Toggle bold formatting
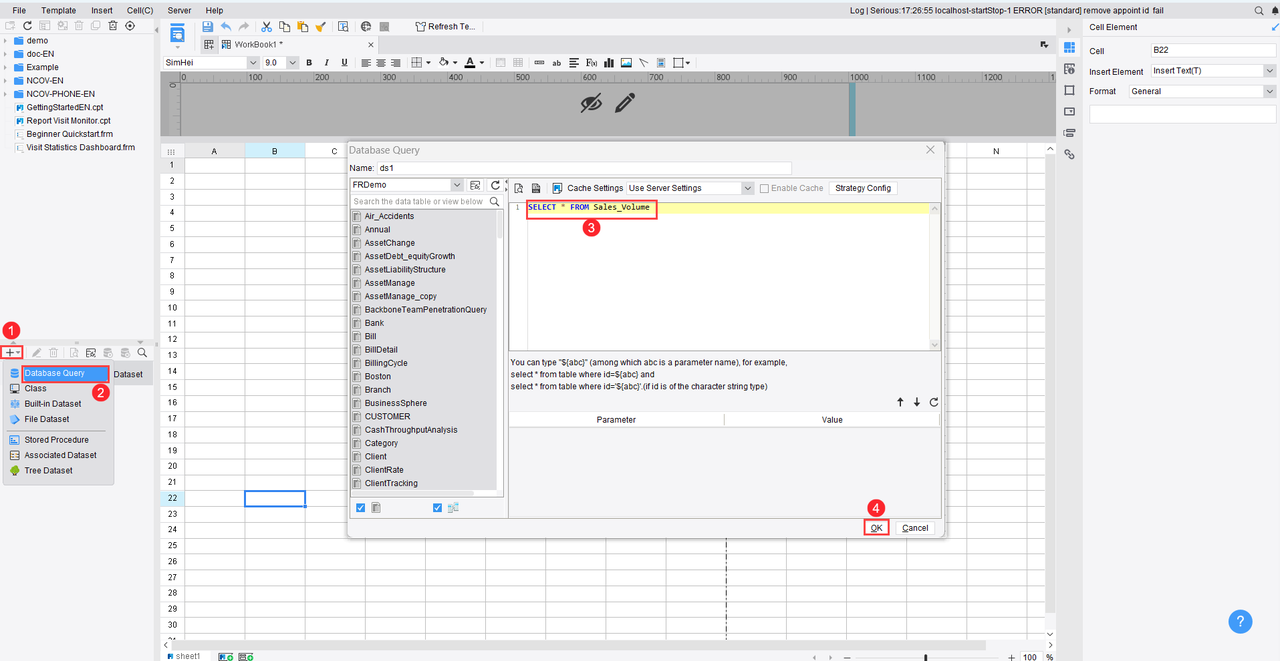The height and width of the screenshot is (661, 1280). (309, 63)
